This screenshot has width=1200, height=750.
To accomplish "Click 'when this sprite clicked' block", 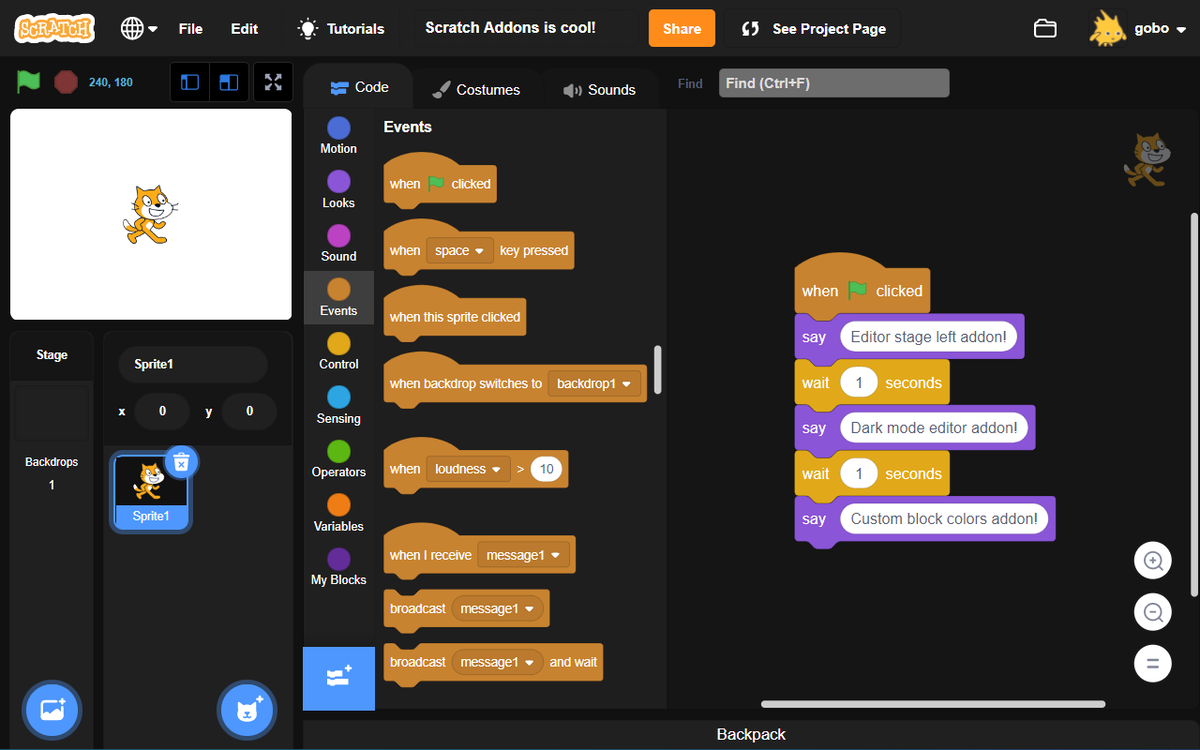I will tap(454, 314).
